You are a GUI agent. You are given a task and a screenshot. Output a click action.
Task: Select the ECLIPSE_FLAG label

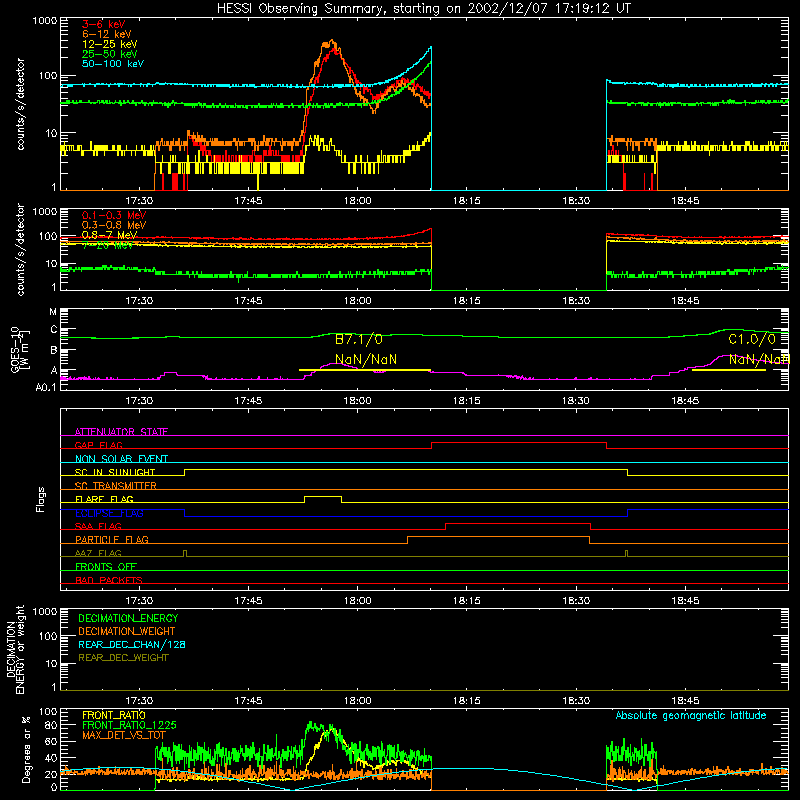tap(109, 513)
